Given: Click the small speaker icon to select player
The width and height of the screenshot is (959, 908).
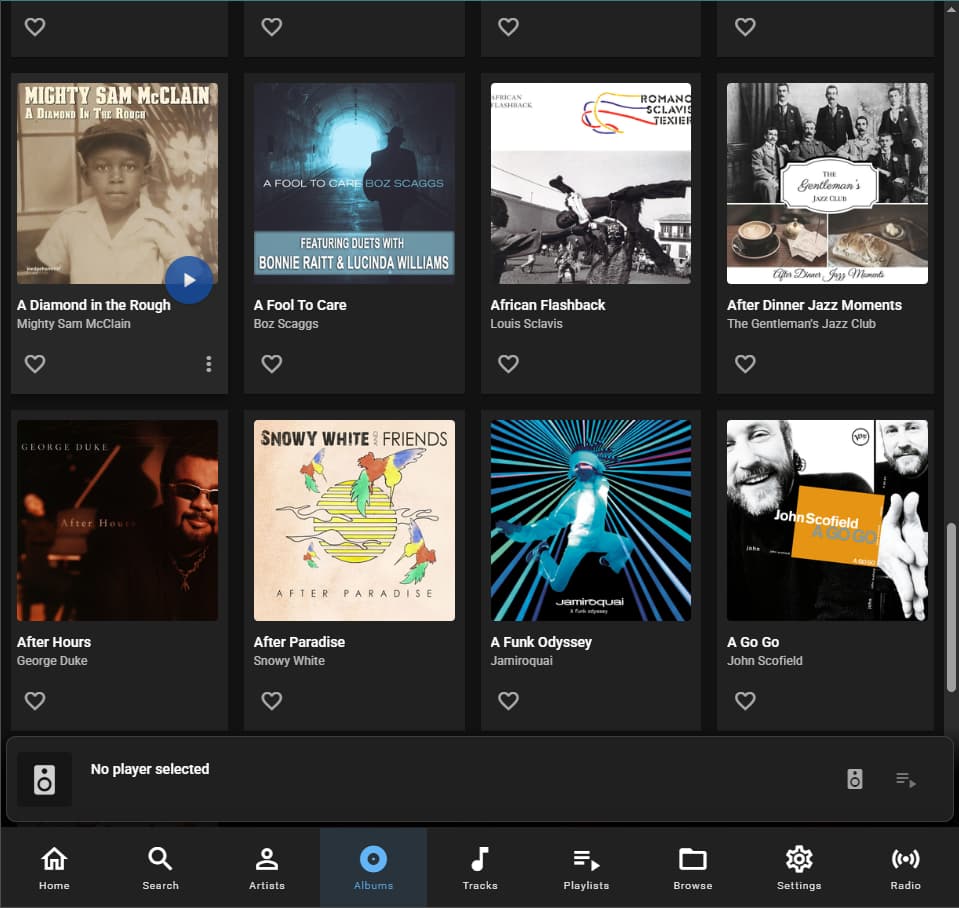Looking at the screenshot, I should (x=855, y=779).
